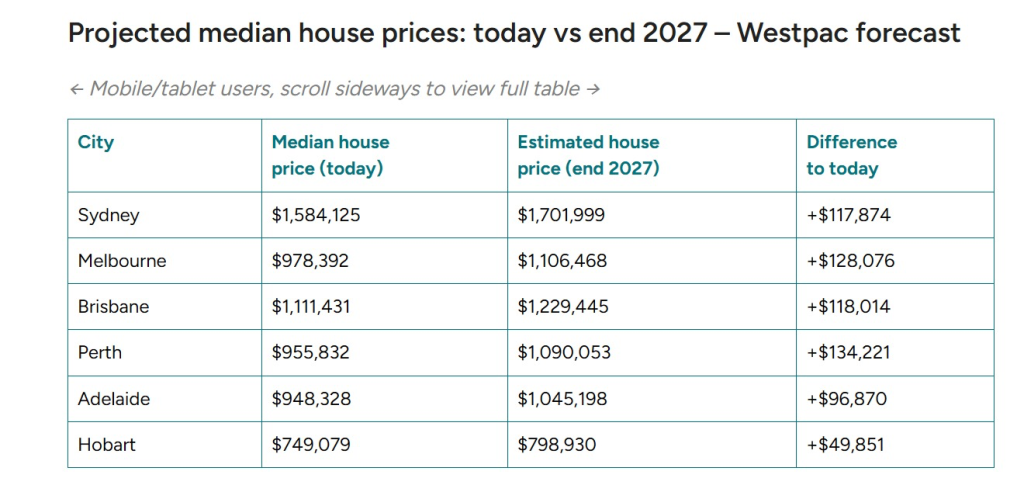
Task: Select the Brisbane city cell
Action: 113,307
